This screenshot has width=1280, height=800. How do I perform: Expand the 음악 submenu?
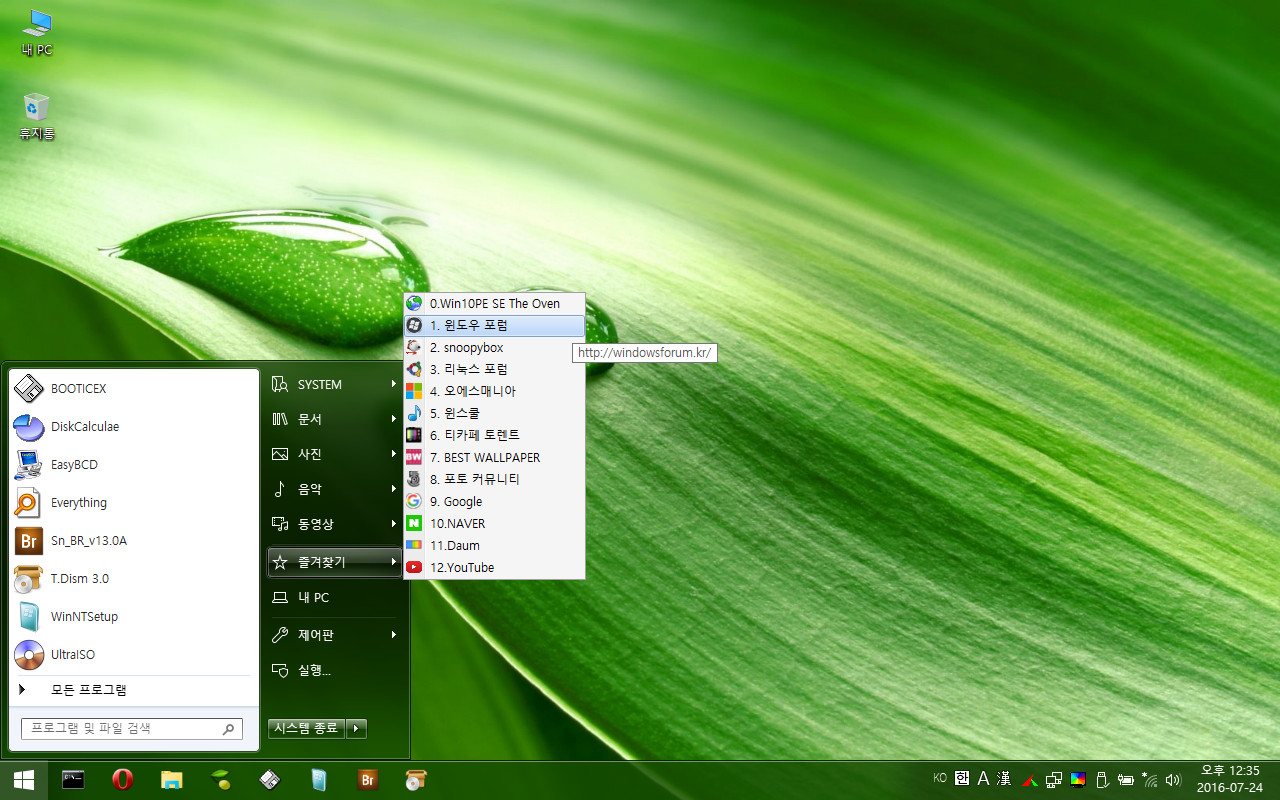(x=335, y=489)
